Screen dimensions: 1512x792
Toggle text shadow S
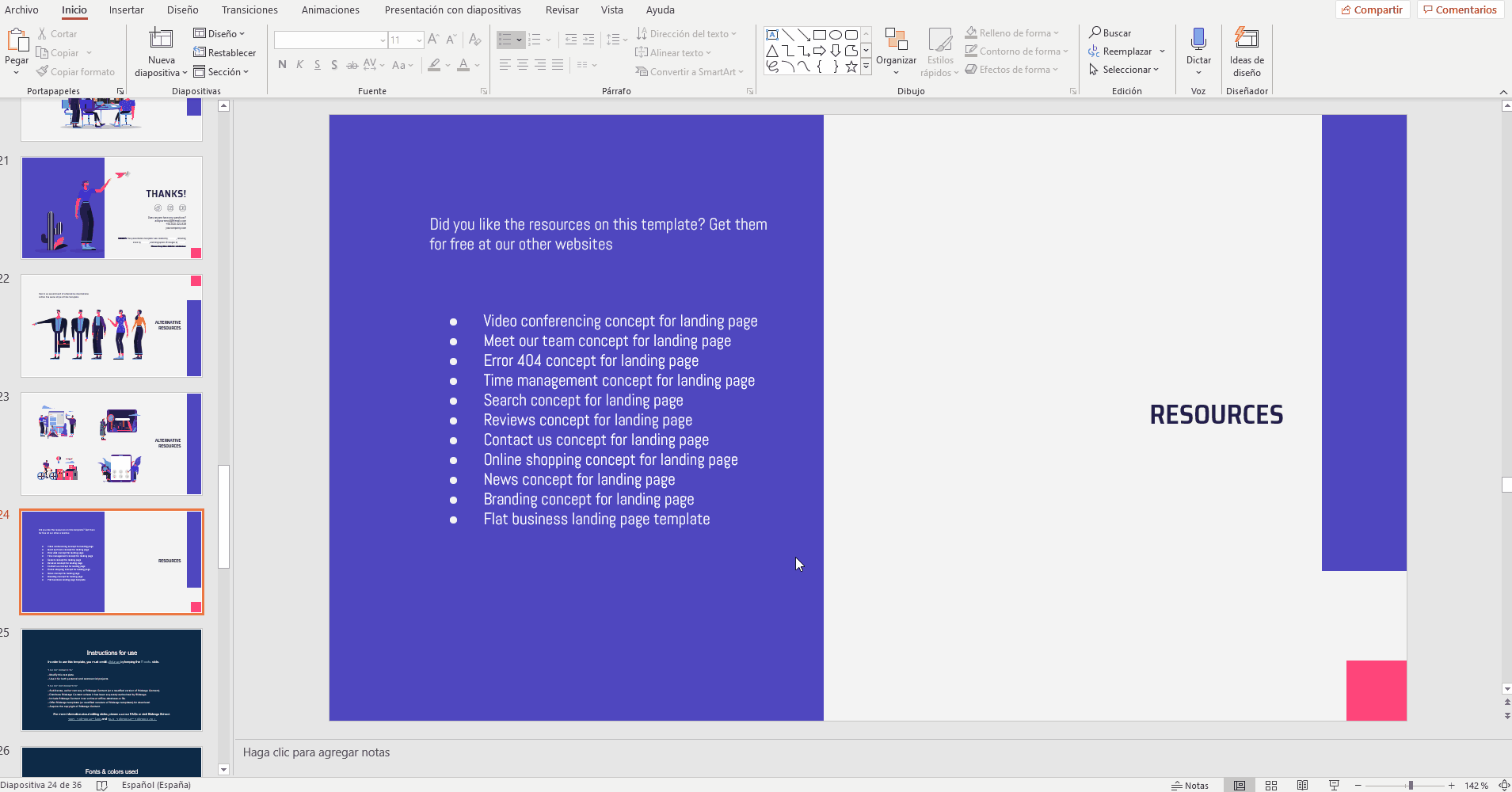pyautogui.click(x=334, y=65)
